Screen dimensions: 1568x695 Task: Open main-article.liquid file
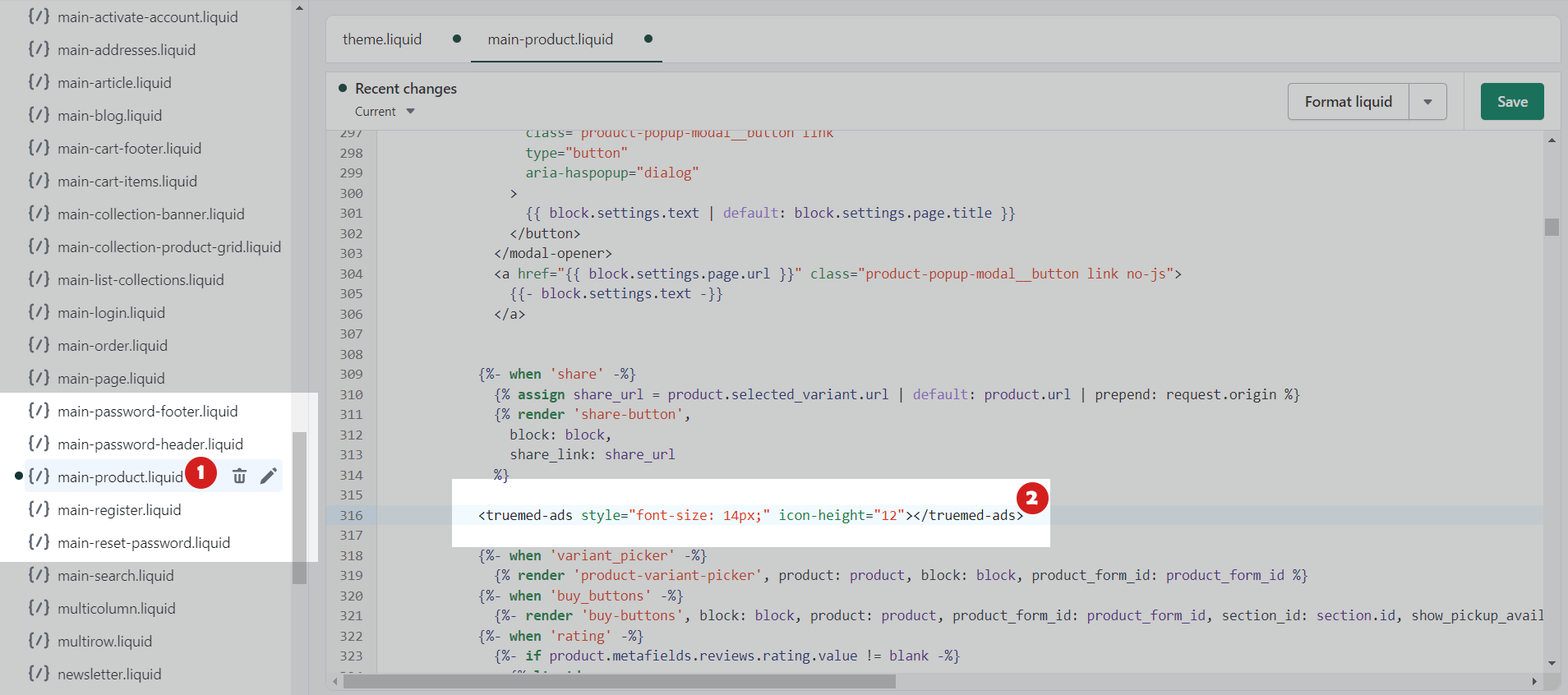coord(114,82)
